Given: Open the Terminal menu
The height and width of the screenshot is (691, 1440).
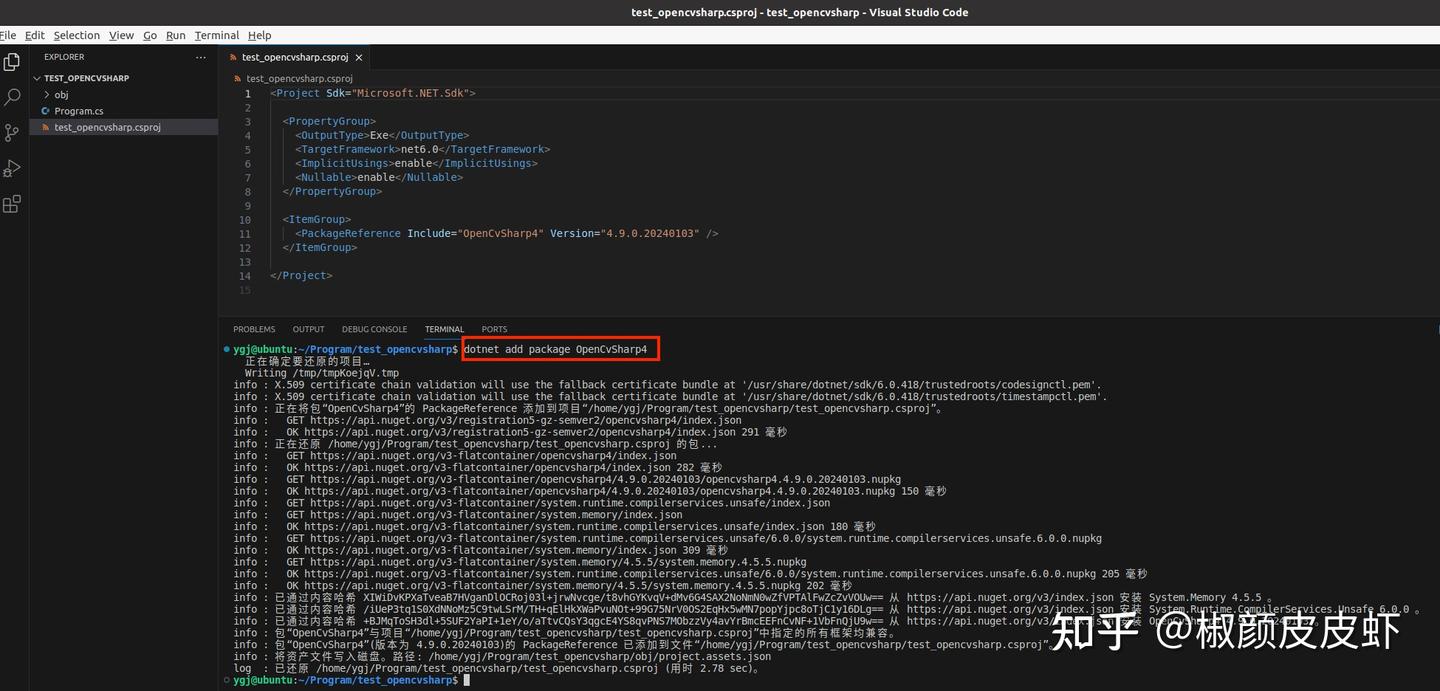Looking at the screenshot, I should pos(216,35).
